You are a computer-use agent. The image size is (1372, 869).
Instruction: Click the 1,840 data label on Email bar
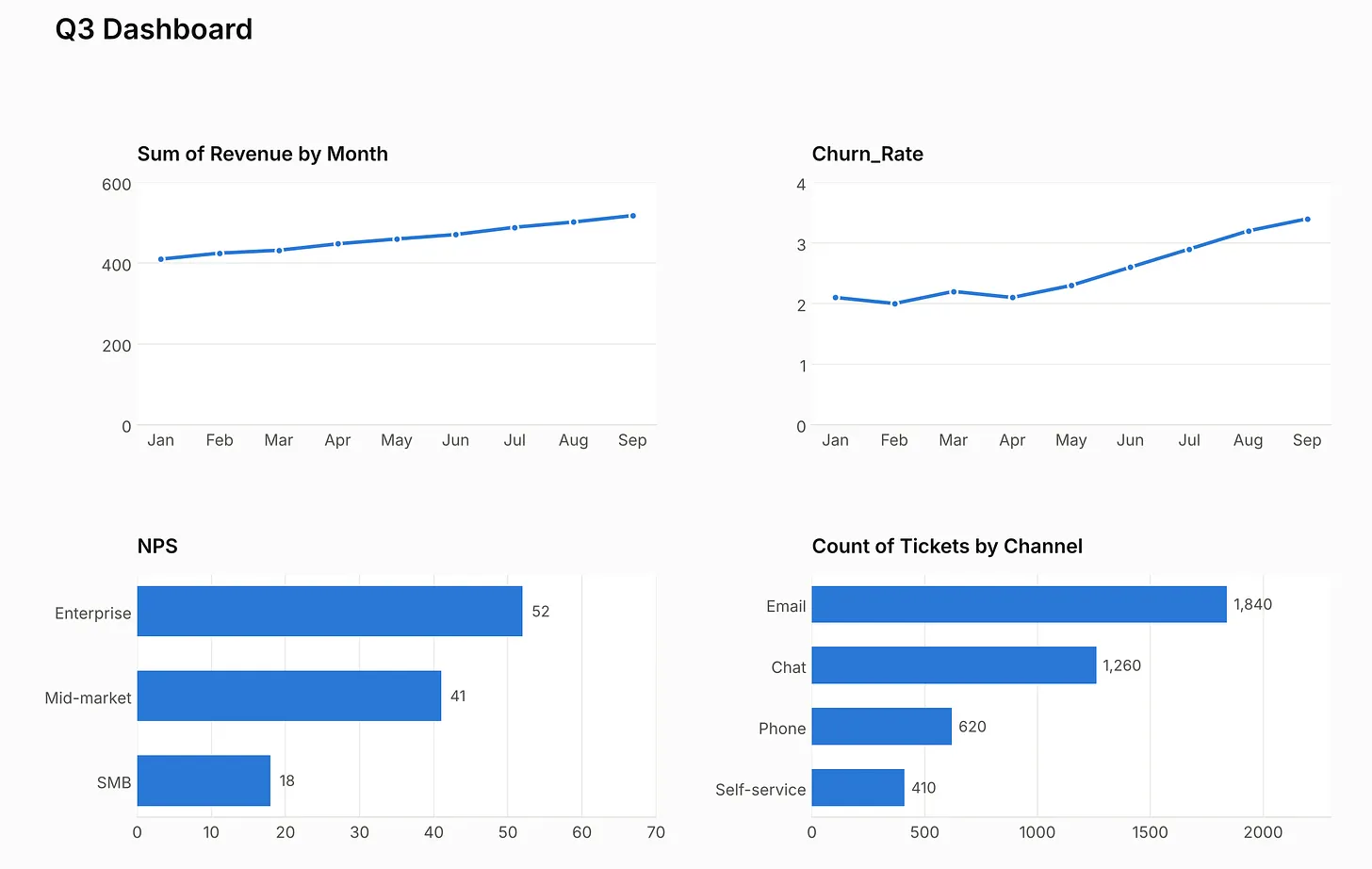point(1252,604)
